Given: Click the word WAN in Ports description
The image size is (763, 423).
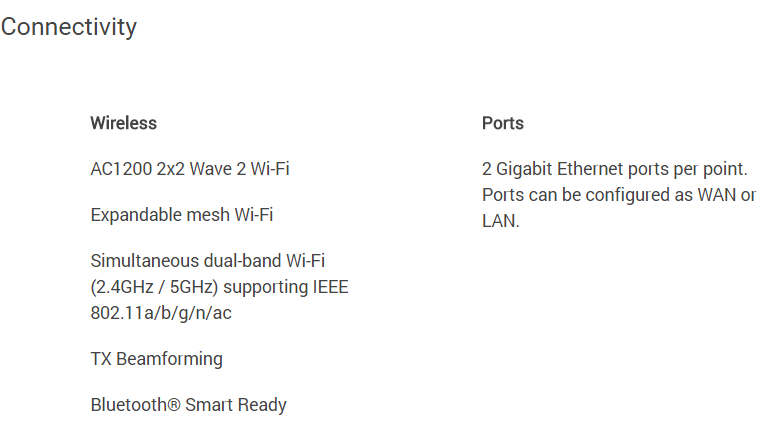Looking at the screenshot, I should click(x=717, y=195).
